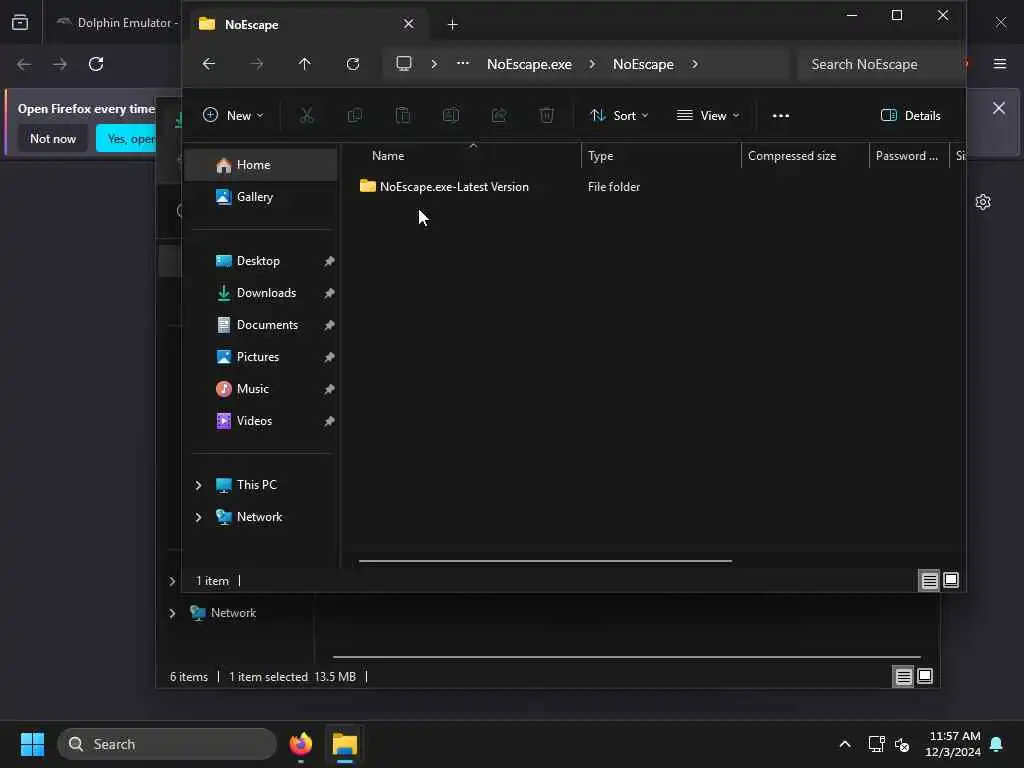Switch front window to details list view
Viewport: 1024px width, 768px height.
[929, 581]
